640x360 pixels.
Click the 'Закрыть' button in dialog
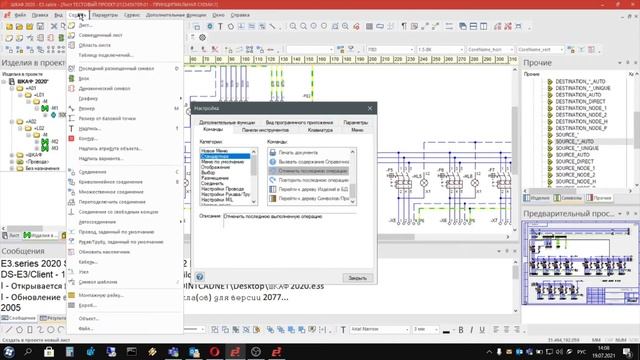(358, 278)
